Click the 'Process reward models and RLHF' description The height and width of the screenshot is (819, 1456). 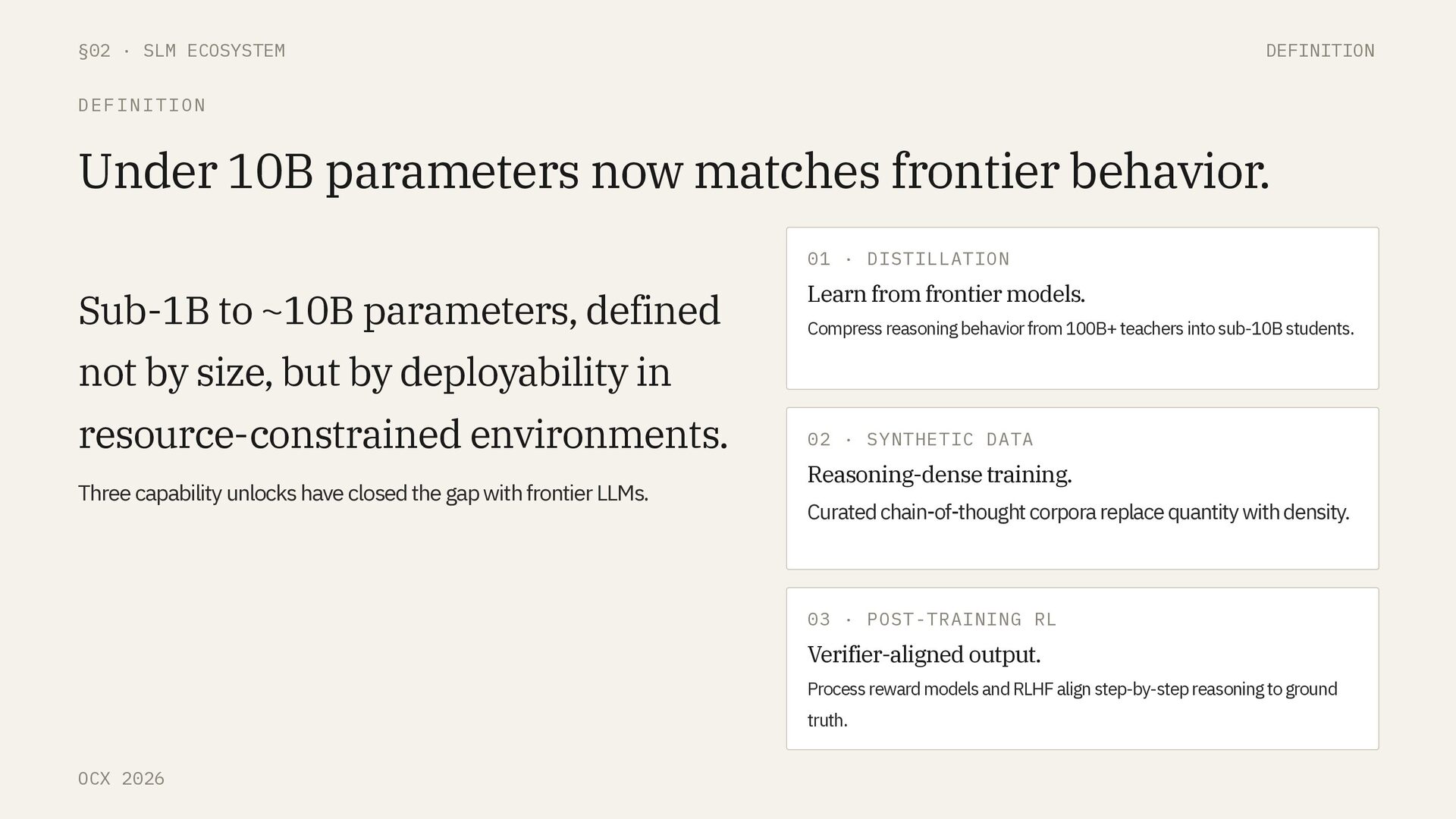coord(1072,689)
